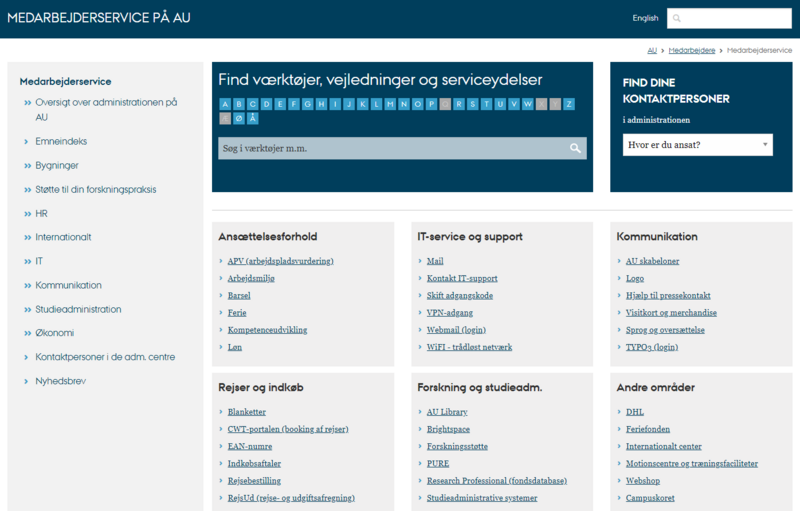This screenshot has height=511, width=800.
Task: Open the VPN-adgang link
Action: (x=450, y=313)
